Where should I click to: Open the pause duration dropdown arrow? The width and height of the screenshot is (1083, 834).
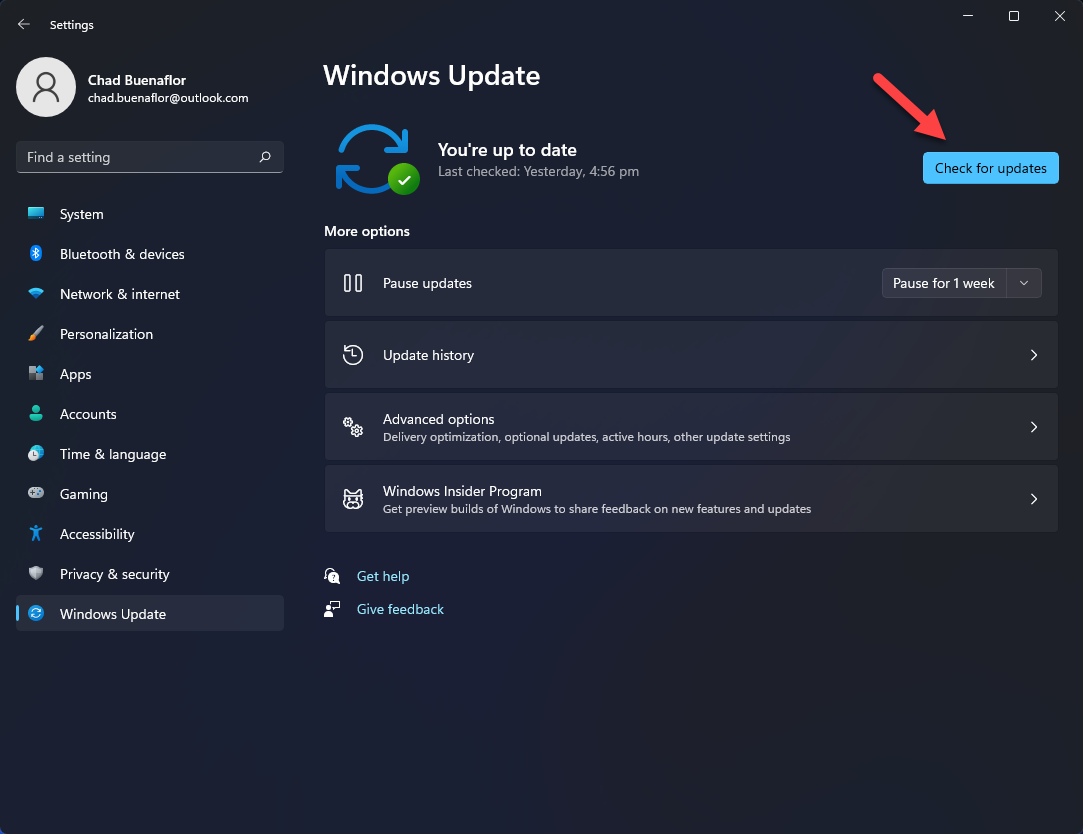point(1024,283)
